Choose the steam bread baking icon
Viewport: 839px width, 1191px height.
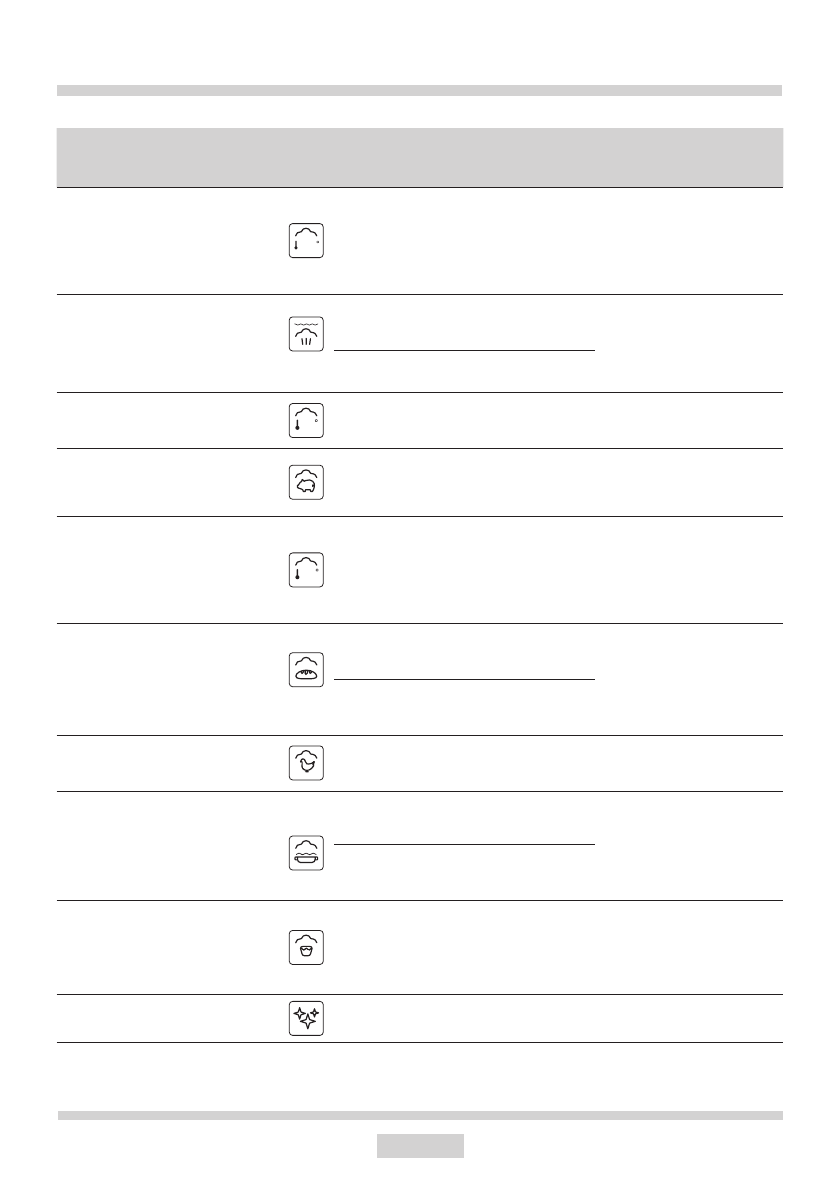tap(306, 669)
